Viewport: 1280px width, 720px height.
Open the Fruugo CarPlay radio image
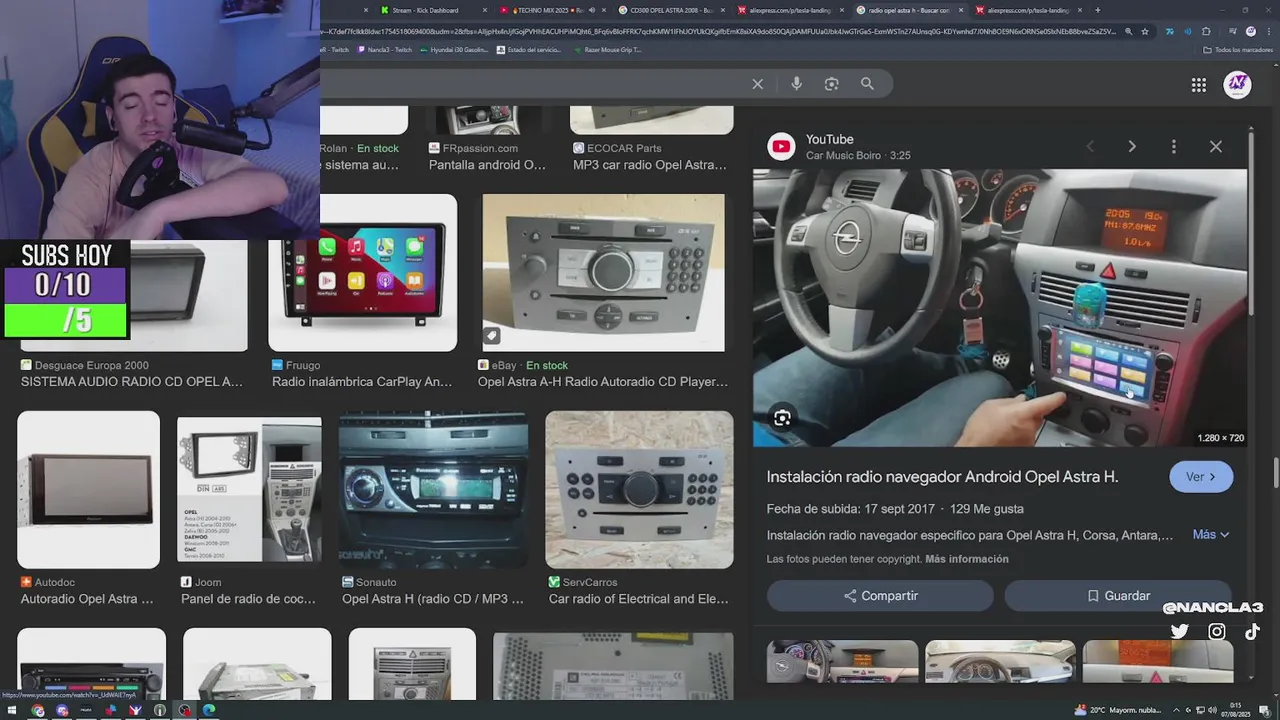362,273
